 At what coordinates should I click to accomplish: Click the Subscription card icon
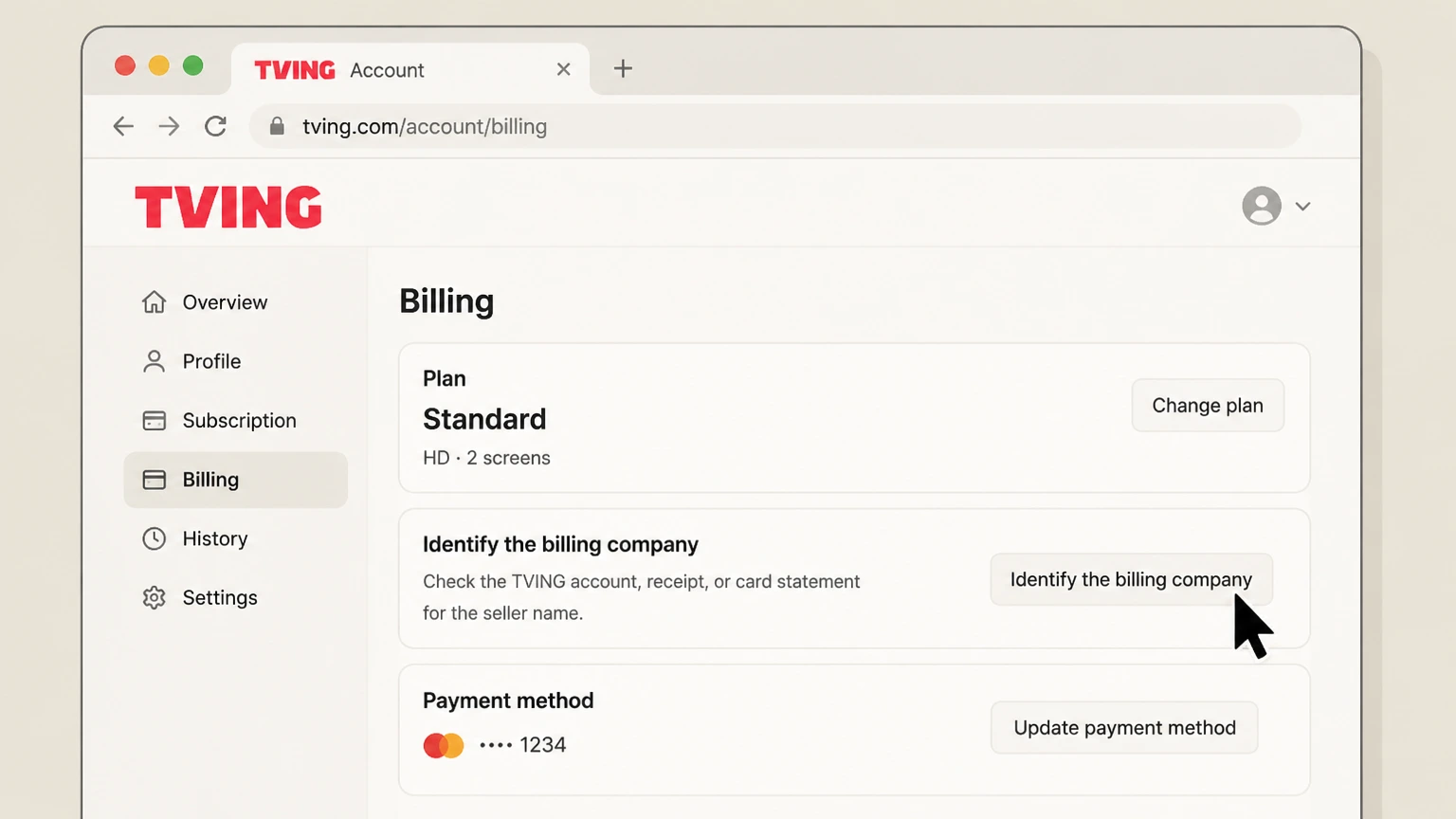click(154, 420)
